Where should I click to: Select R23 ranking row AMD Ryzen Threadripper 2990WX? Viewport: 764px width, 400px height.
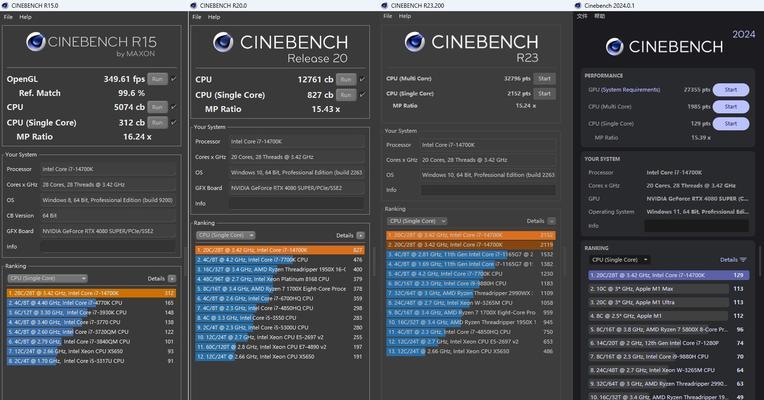(x=471, y=293)
